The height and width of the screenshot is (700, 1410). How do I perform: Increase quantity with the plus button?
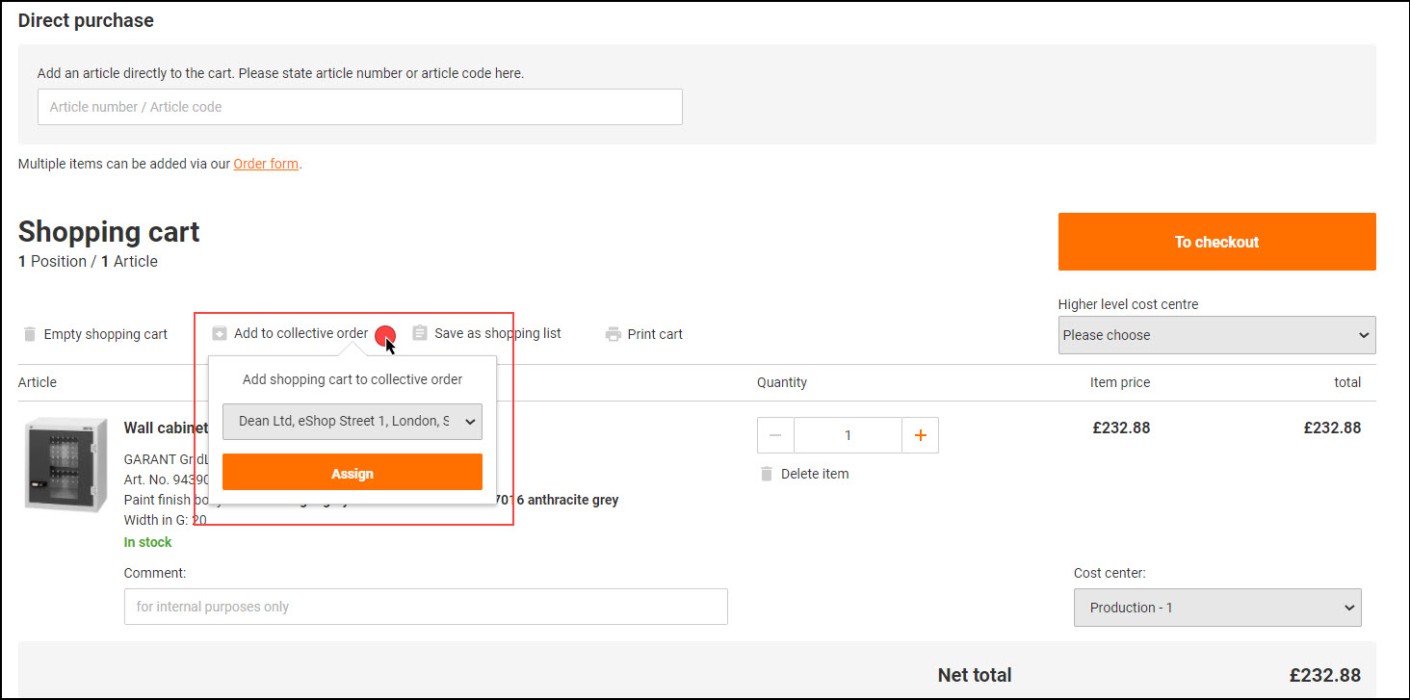920,435
